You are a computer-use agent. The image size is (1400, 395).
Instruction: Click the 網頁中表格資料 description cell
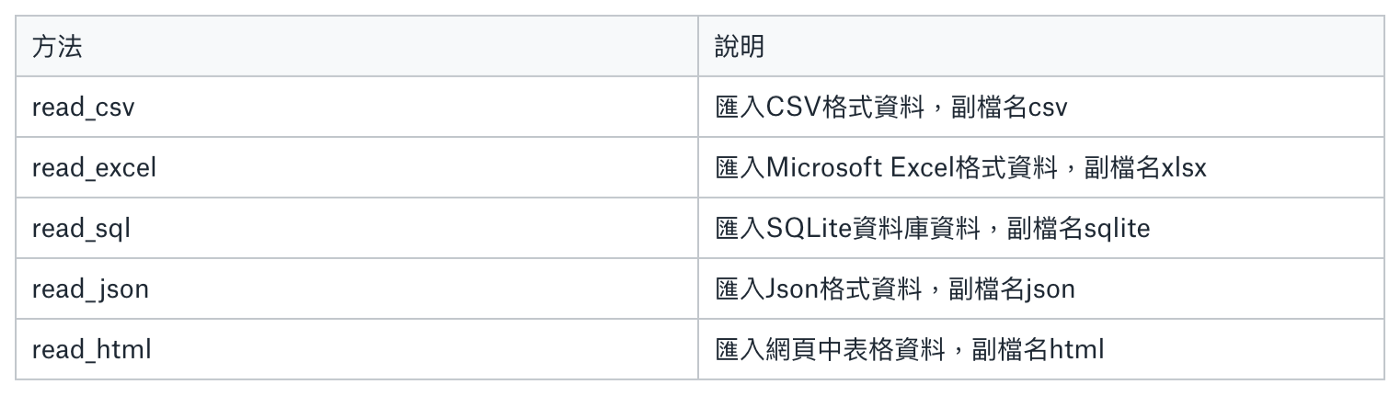click(x=1041, y=349)
